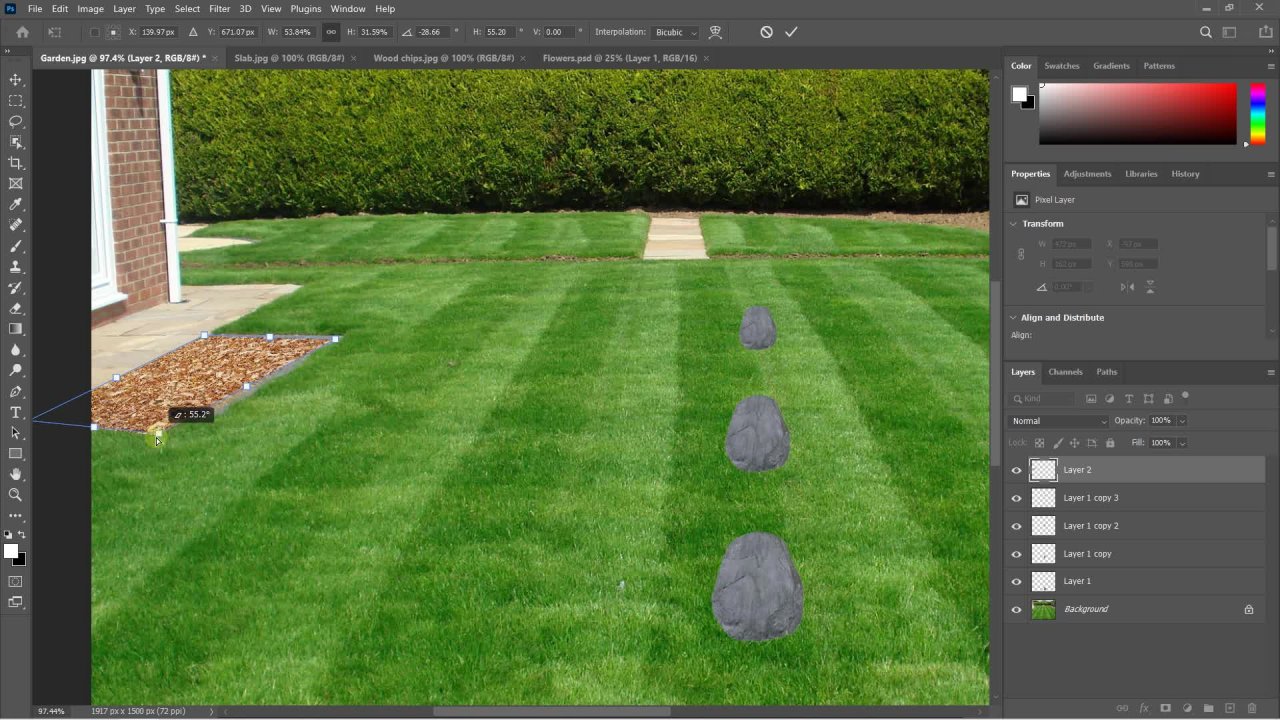Open the Normal blend mode dropdown
The image size is (1280, 720).
pyautogui.click(x=1058, y=421)
